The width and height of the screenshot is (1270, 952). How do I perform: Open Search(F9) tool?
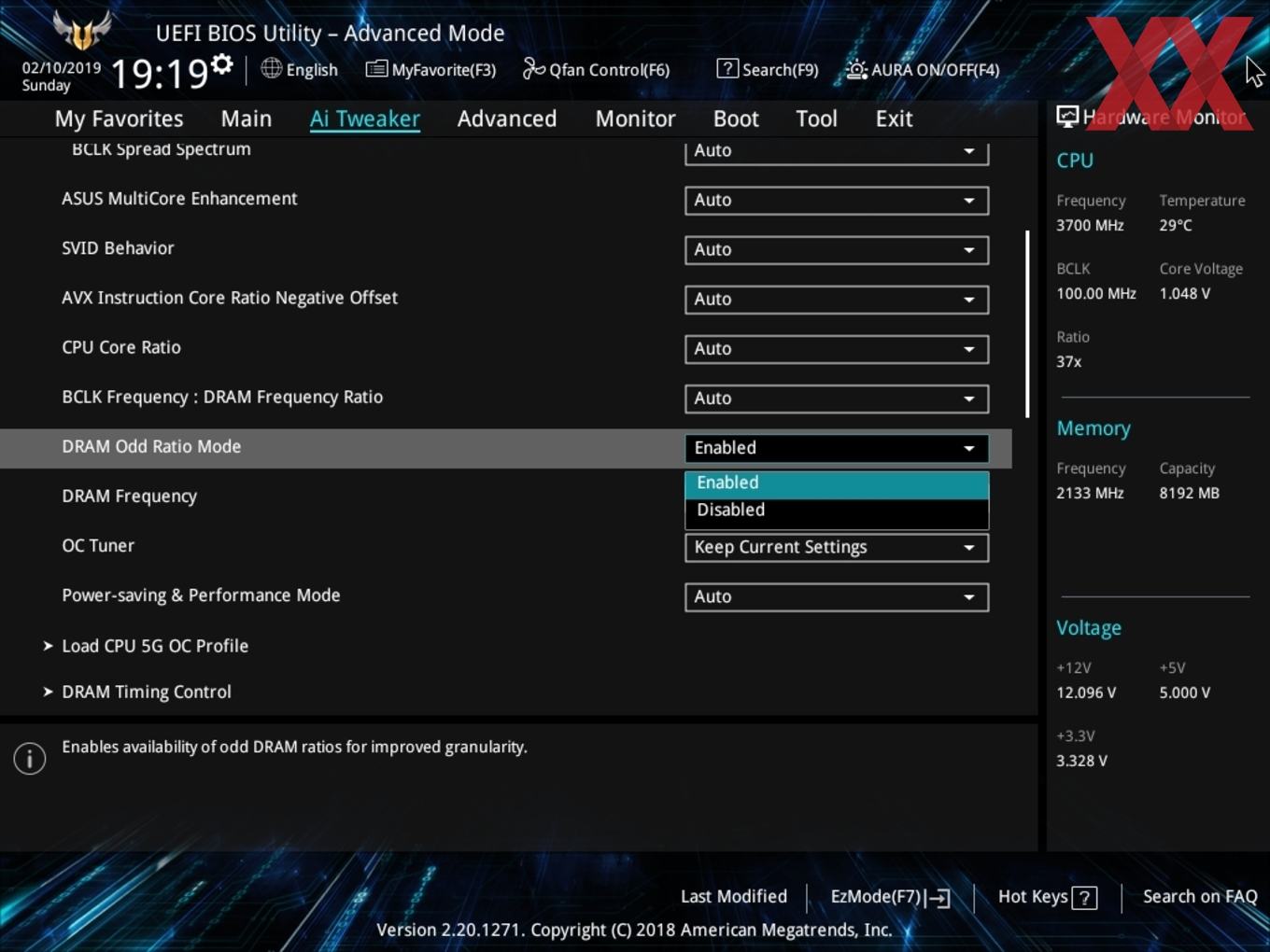(x=768, y=69)
